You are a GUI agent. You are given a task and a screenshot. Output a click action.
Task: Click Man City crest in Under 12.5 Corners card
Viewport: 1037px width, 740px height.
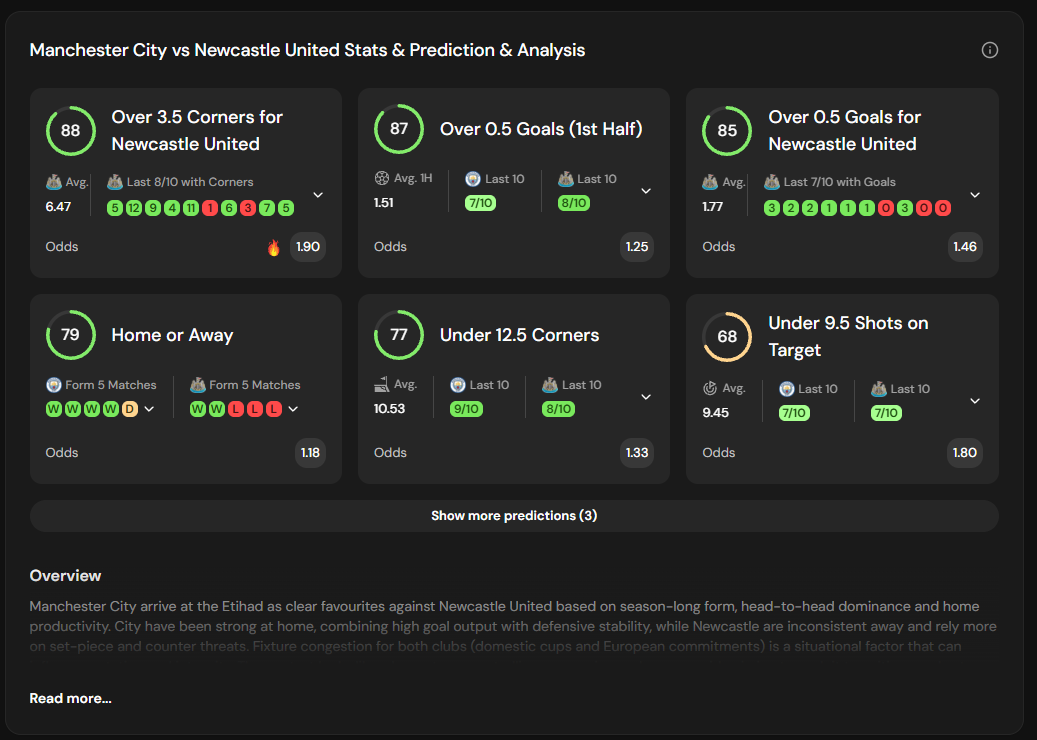(458, 385)
